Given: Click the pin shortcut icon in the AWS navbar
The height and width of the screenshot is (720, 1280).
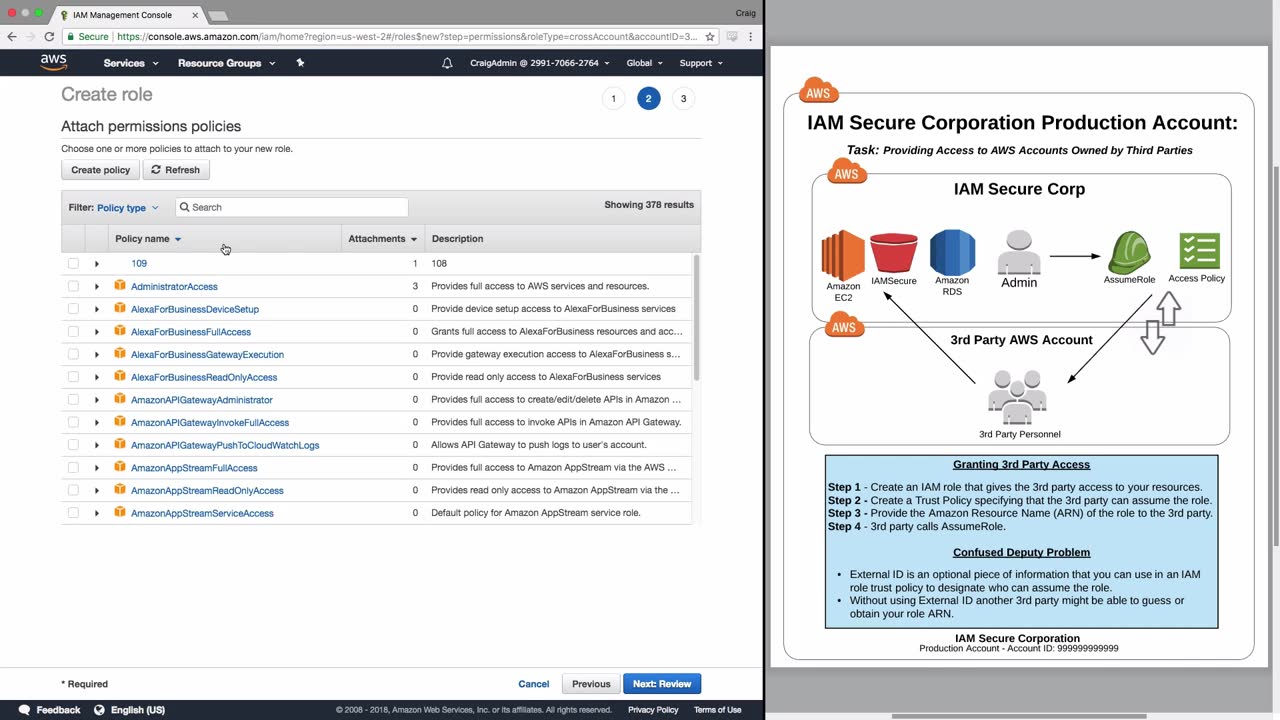Looking at the screenshot, I should tap(300, 63).
